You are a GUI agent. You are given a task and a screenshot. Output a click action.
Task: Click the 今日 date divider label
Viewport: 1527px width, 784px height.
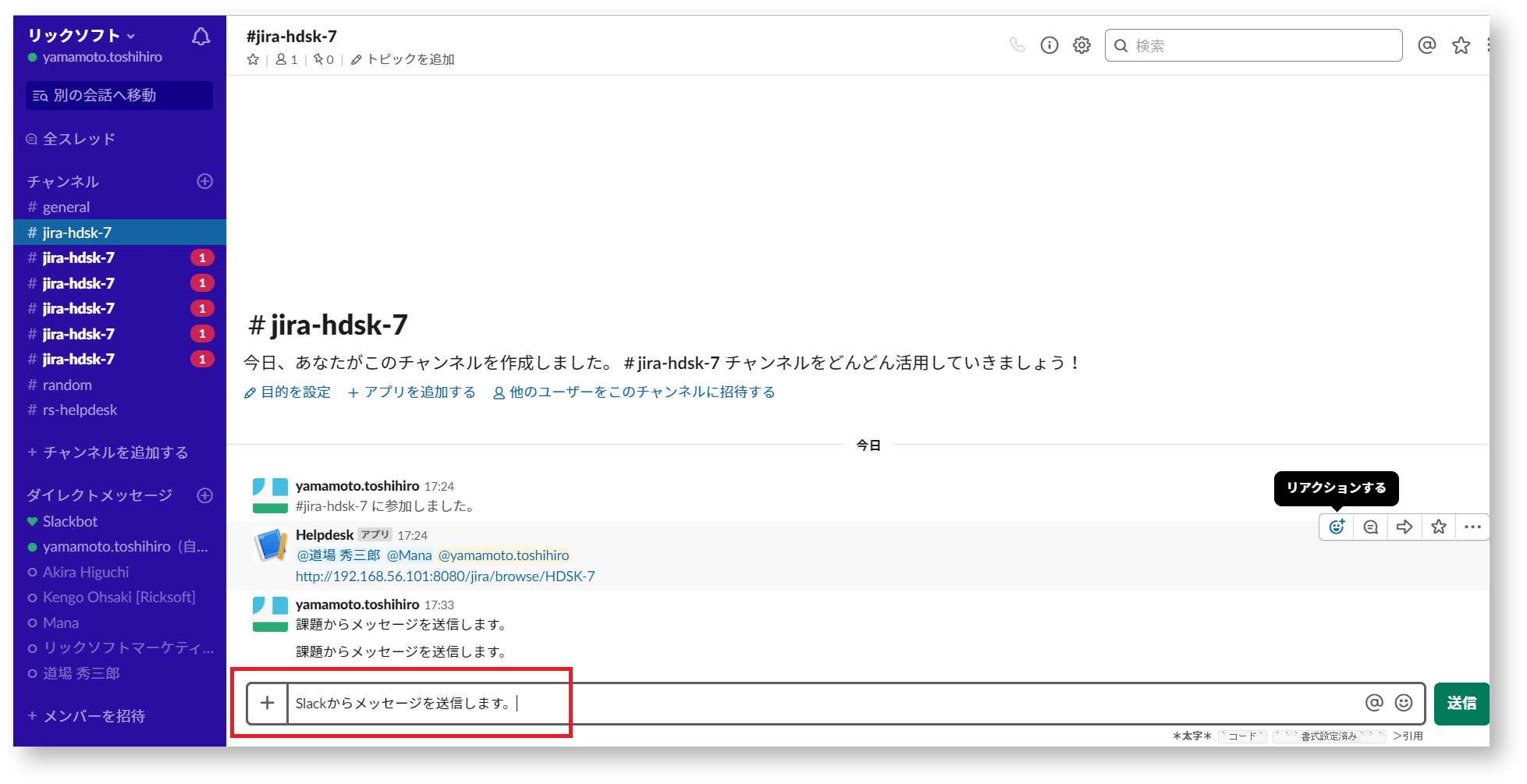(x=868, y=445)
